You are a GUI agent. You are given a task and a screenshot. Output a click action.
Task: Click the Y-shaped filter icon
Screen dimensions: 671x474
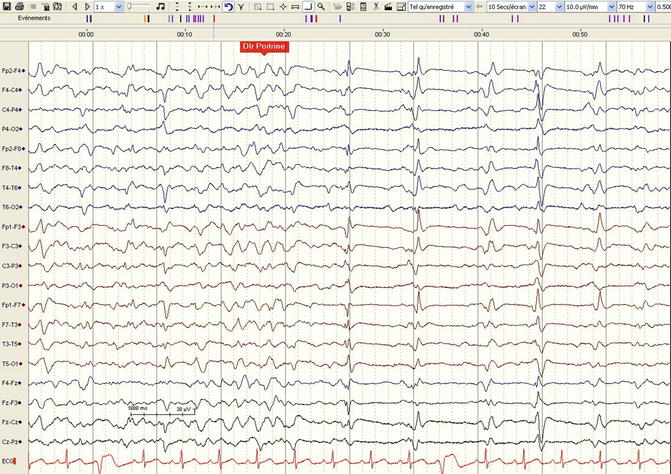[241, 6]
